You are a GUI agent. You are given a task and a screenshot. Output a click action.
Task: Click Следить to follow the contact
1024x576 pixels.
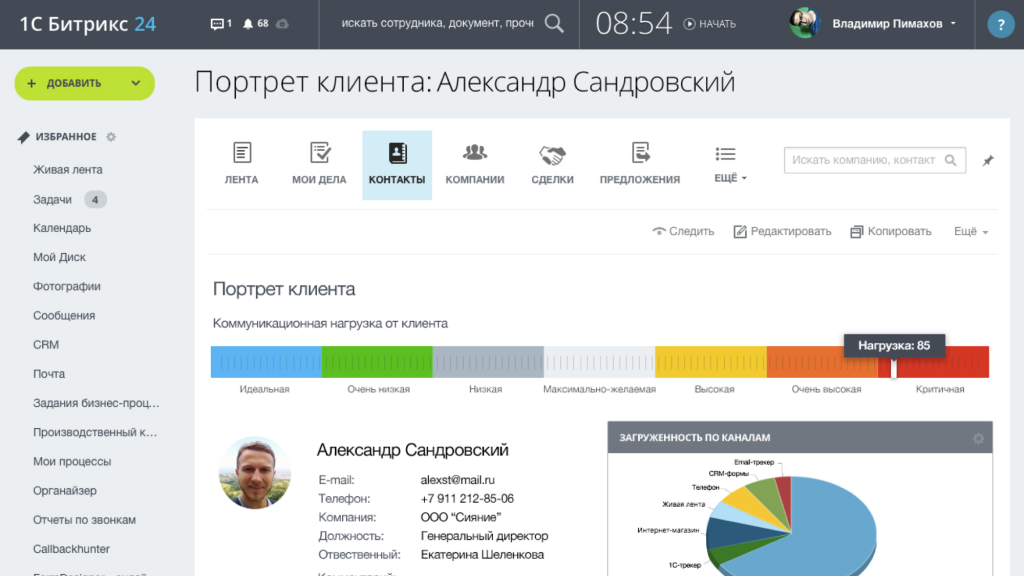click(683, 231)
